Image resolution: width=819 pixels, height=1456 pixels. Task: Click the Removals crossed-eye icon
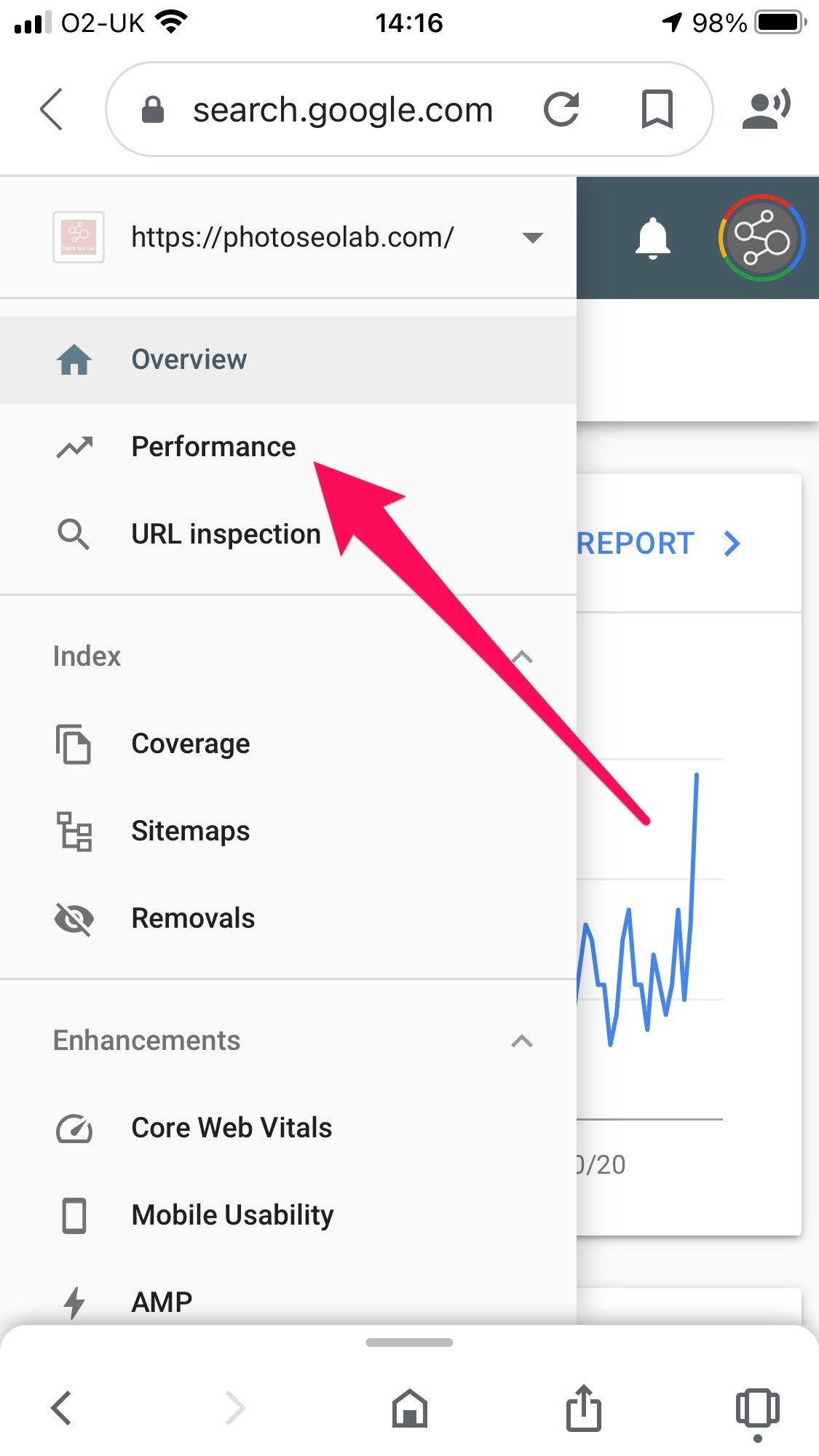(x=74, y=919)
